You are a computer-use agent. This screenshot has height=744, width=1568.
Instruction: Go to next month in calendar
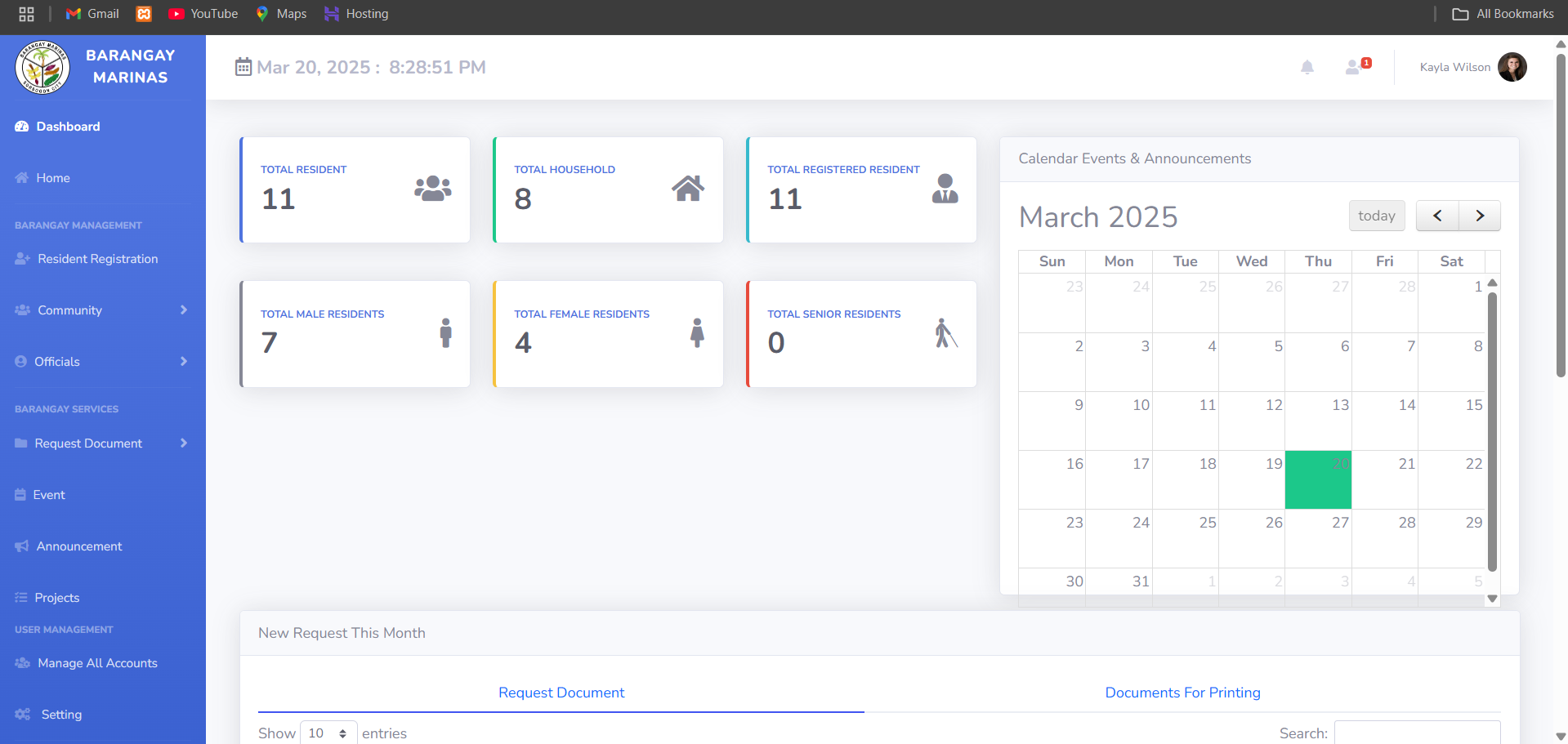(x=1479, y=216)
